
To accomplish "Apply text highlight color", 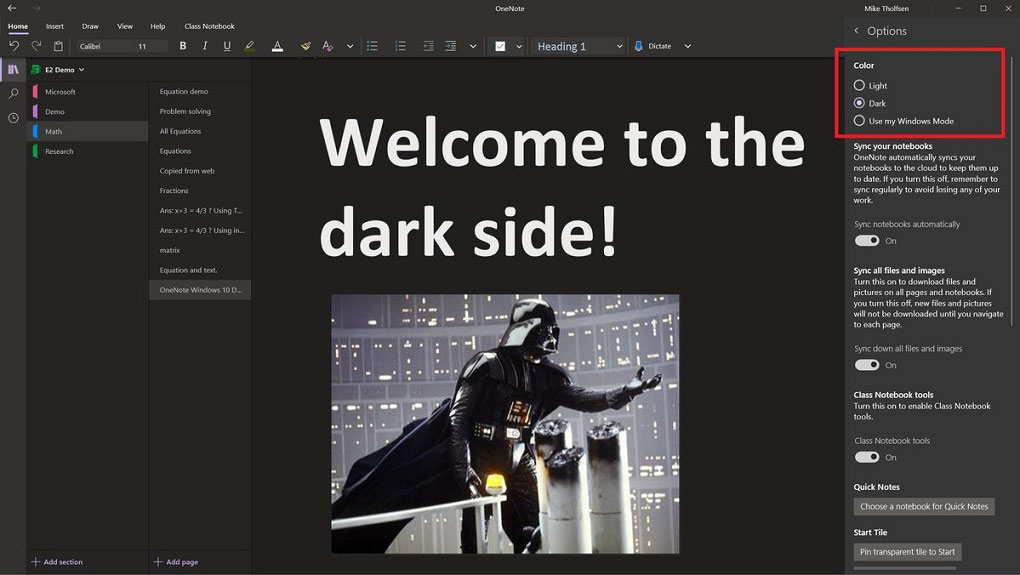I will pyautogui.click(x=249, y=46).
